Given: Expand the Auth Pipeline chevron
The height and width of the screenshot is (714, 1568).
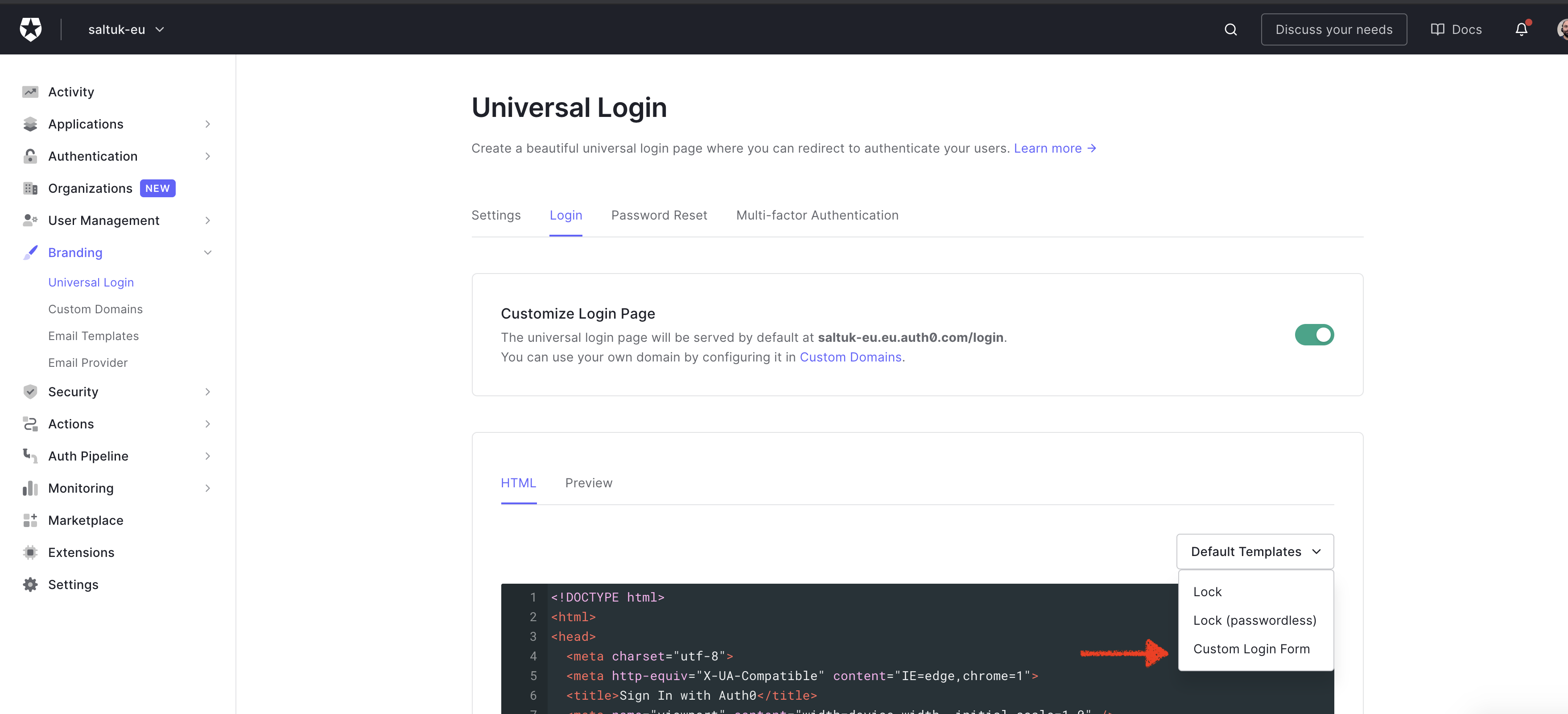Looking at the screenshot, I should pos(207,456).
